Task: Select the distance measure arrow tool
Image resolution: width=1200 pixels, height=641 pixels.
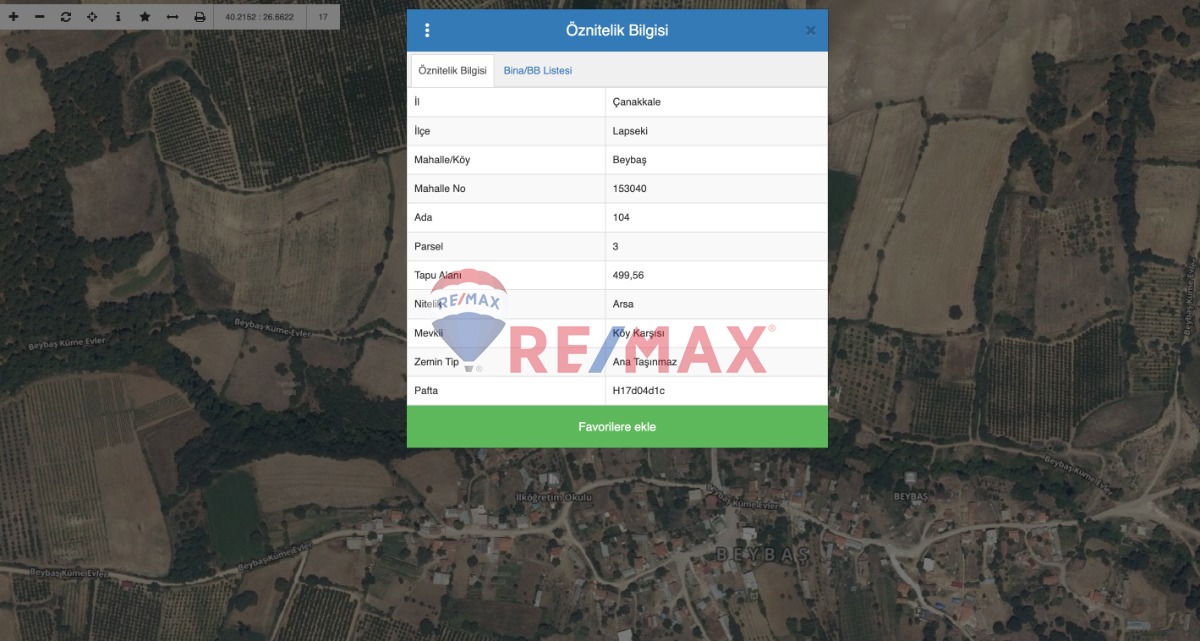Action: (x=172, y=17)
